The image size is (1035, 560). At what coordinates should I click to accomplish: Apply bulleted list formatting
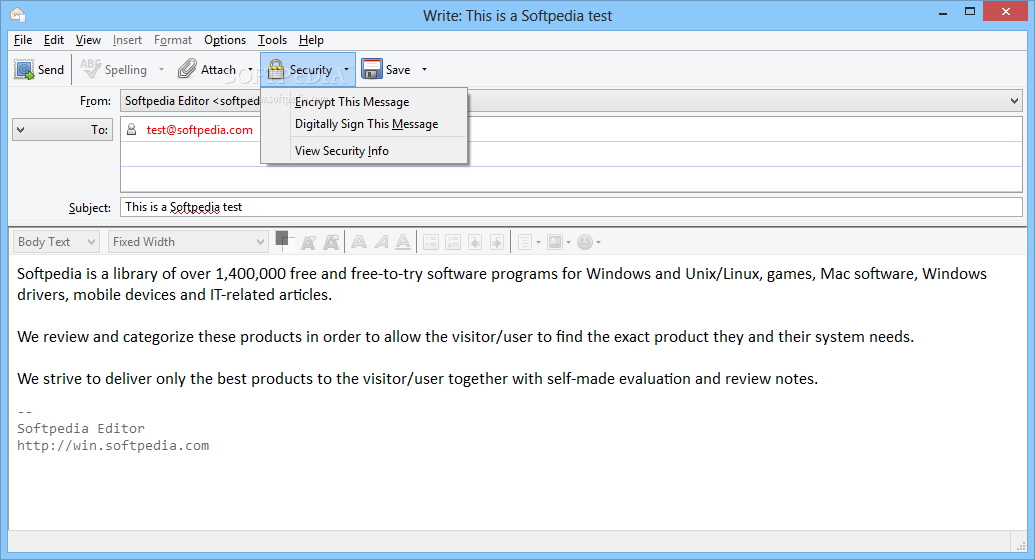pyautogui.click(x=431, y=242)
